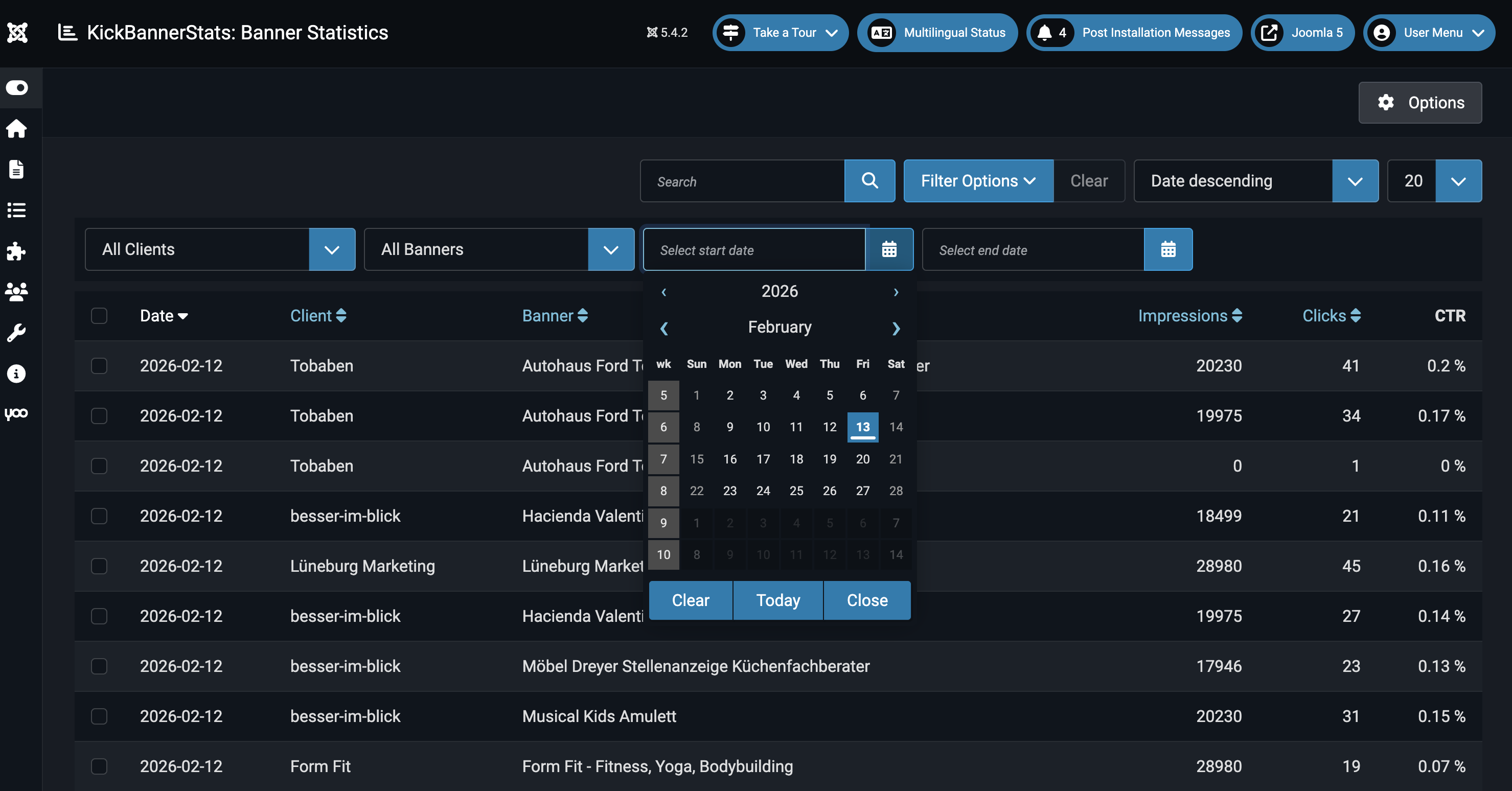This screenshot has height=791, width=1512.
Task: Open the Components puzzle piece icon
Action: pos(17,251)
